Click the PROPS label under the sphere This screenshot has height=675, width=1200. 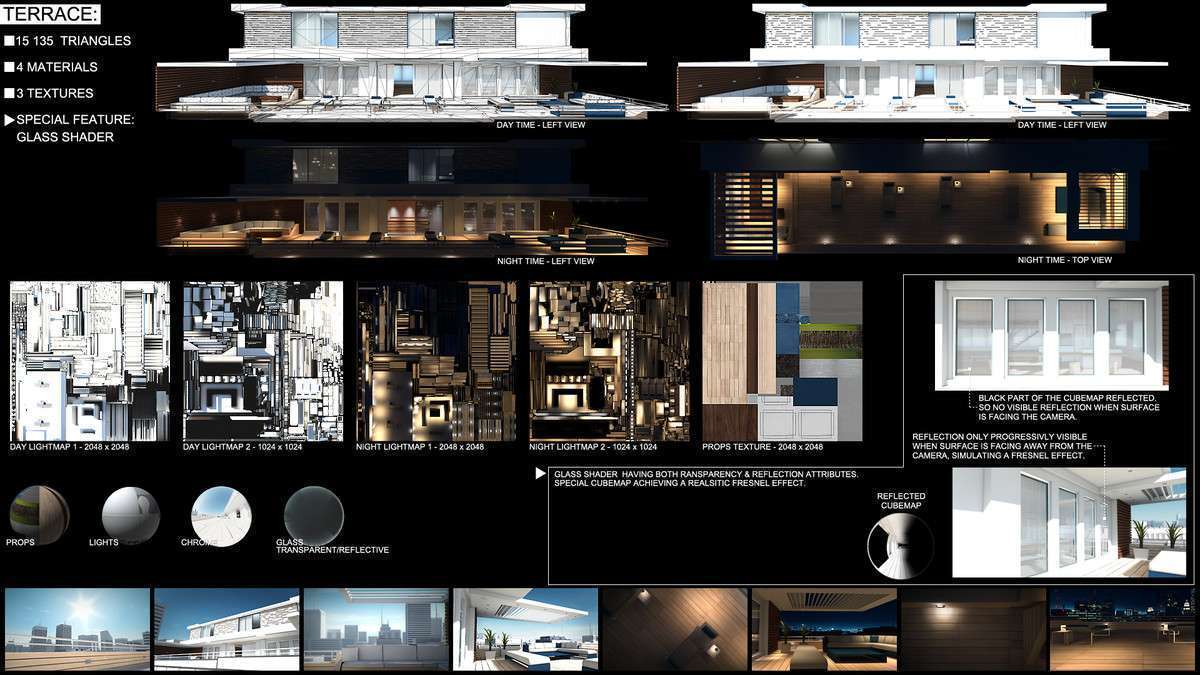20,542
